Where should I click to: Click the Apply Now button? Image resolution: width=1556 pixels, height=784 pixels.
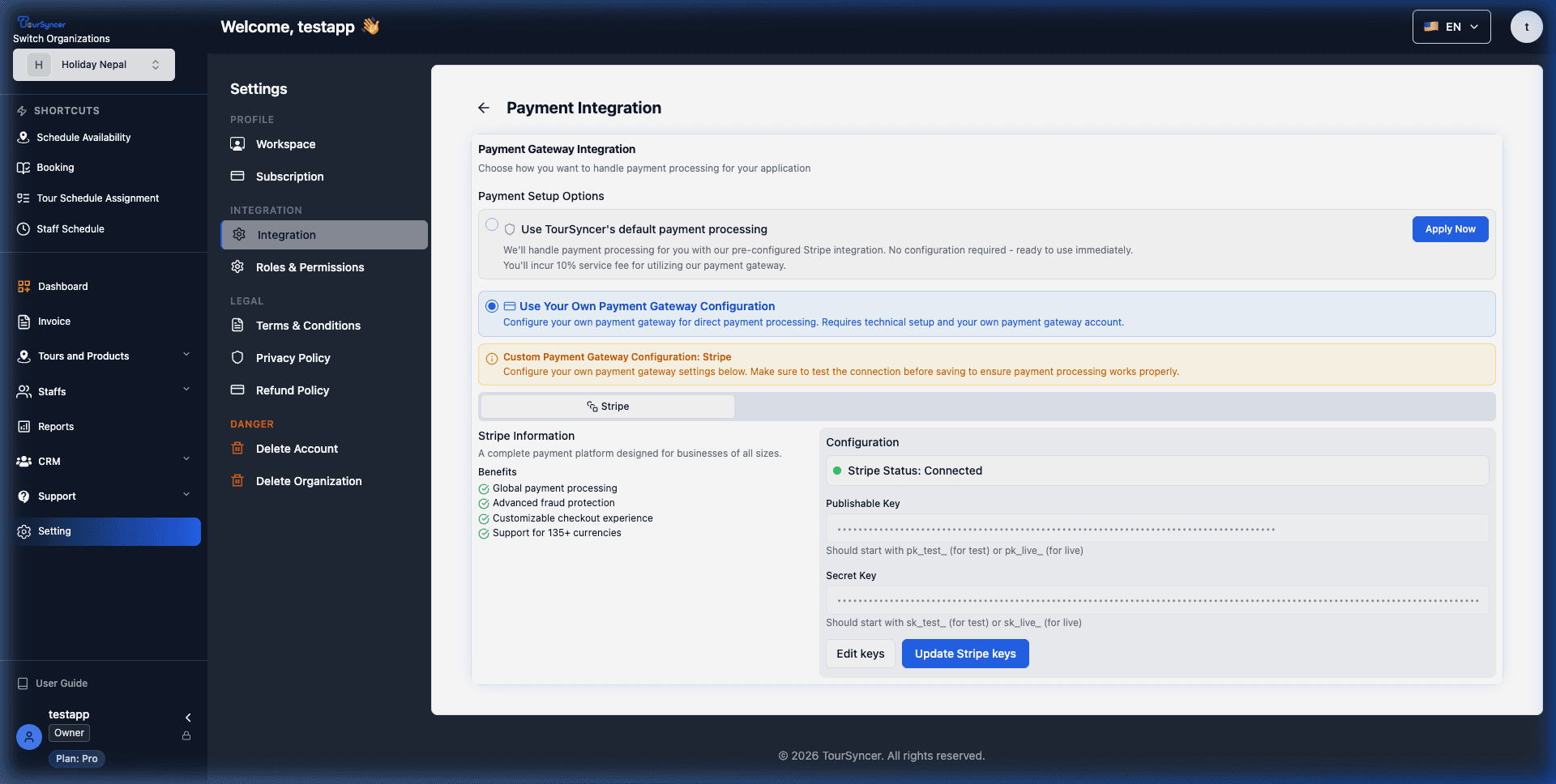pyautogui.click(x=1450, y=229)
